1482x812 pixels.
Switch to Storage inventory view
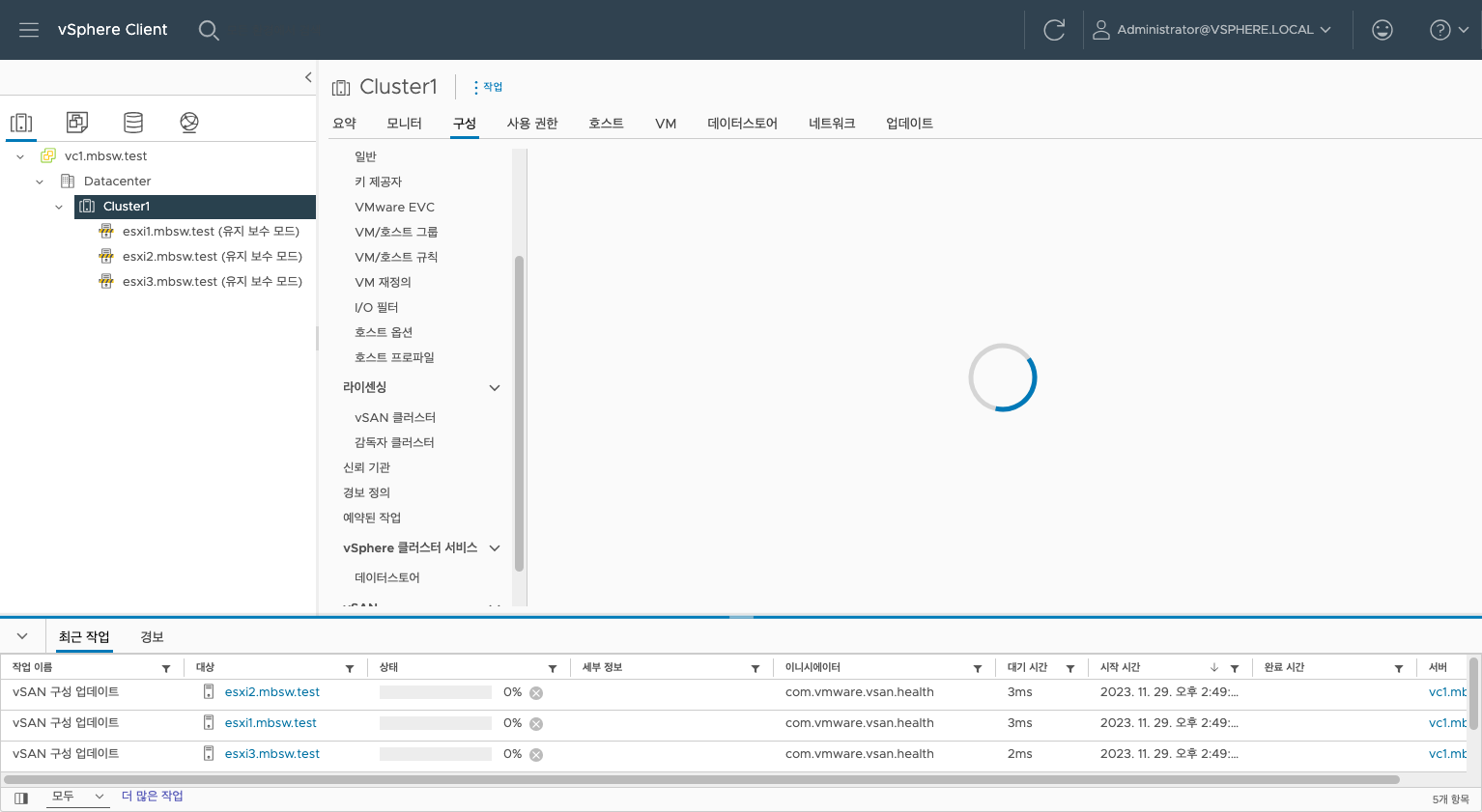point(133,123)
